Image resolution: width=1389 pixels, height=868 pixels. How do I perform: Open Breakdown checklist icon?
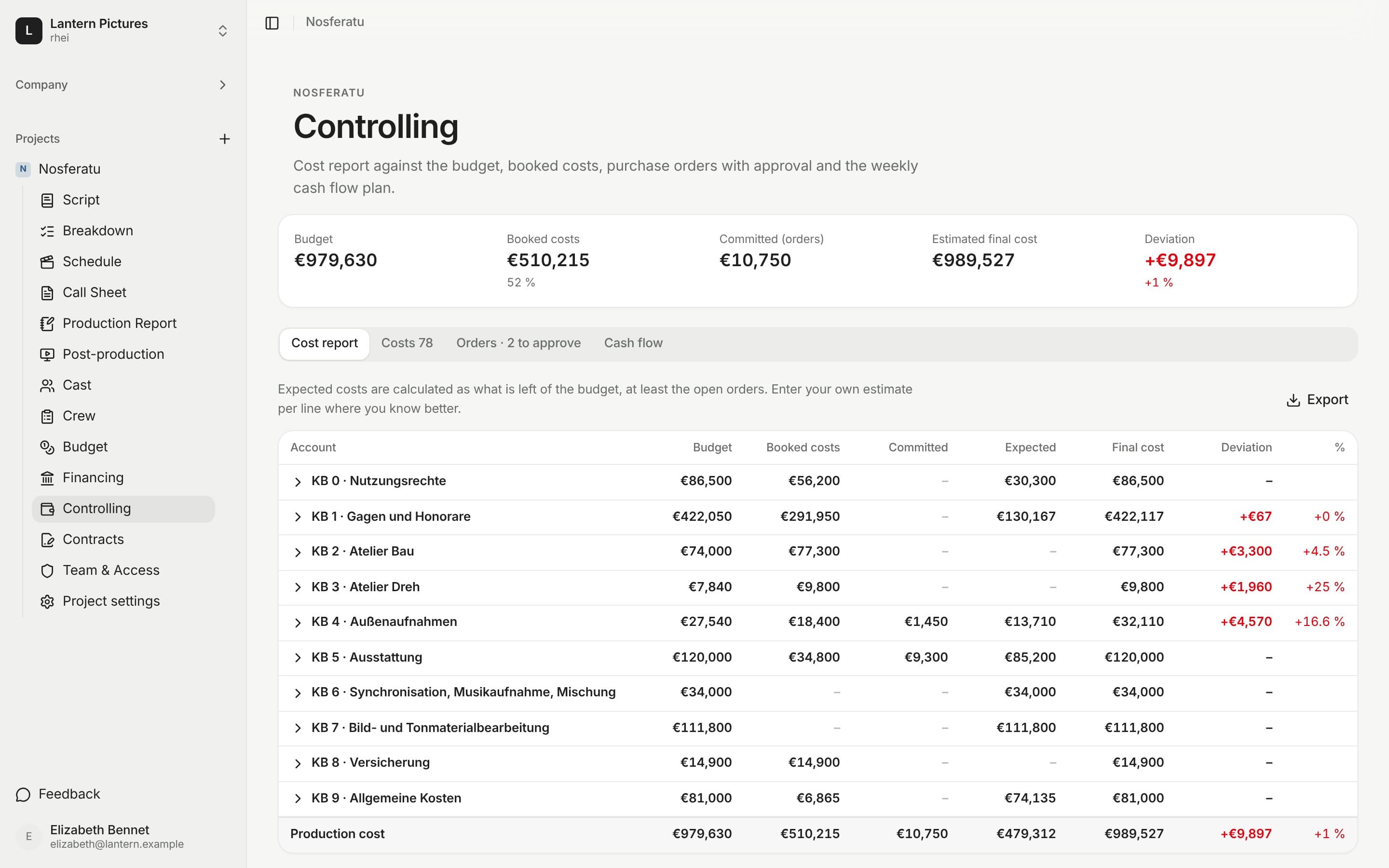point(47,231)
